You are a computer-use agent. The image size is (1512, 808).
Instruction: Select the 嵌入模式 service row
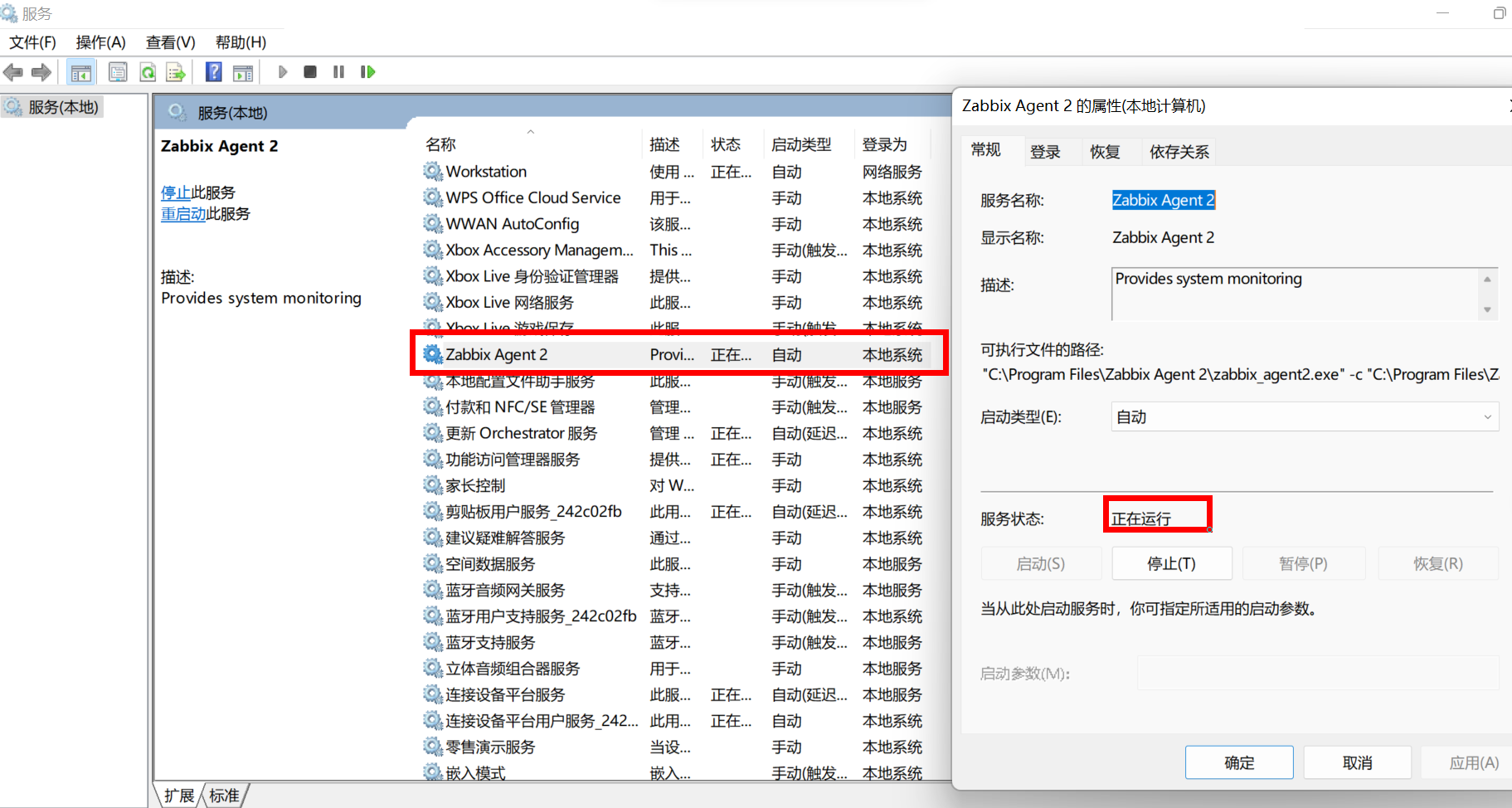pyautogui.click(x=675, y=772)
